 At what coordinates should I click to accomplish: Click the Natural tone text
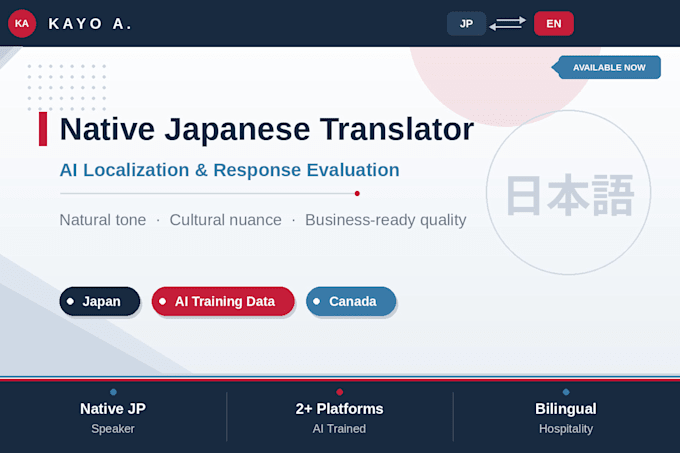[103, 220]
